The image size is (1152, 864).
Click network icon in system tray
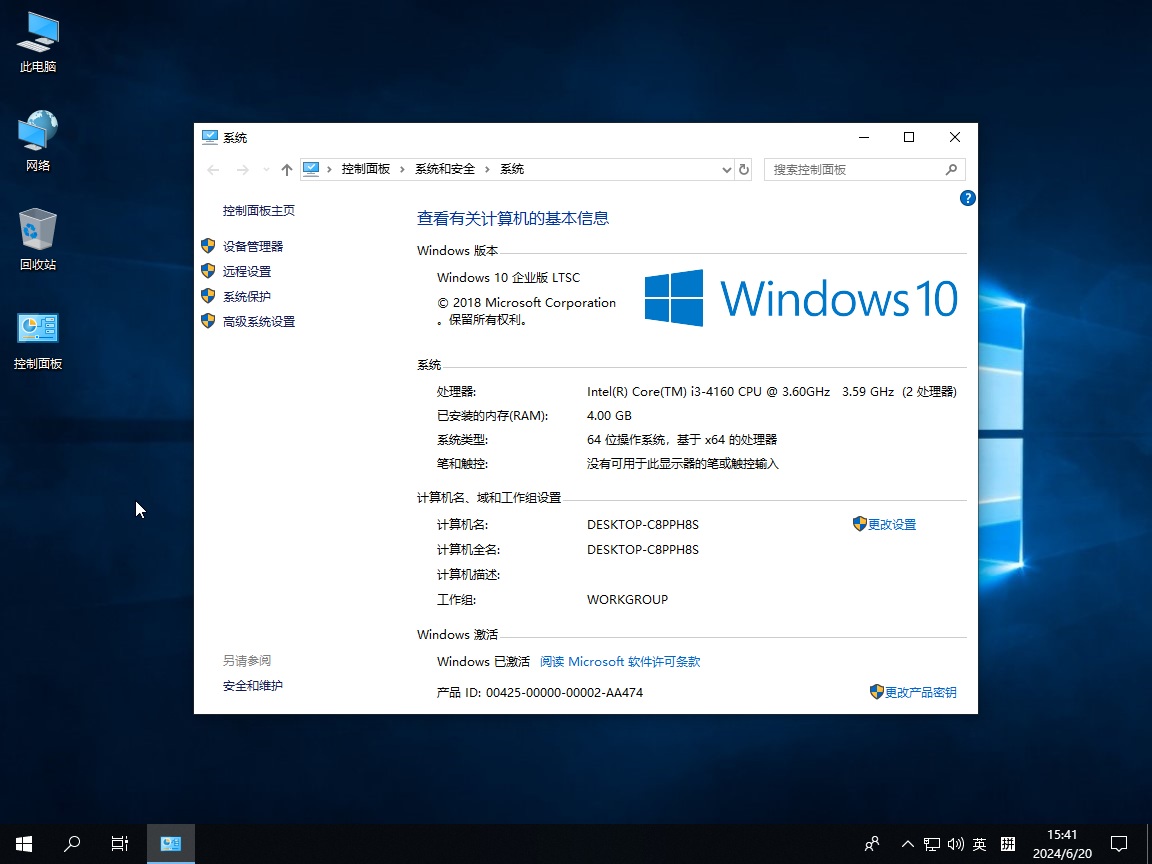pos(932,843)
